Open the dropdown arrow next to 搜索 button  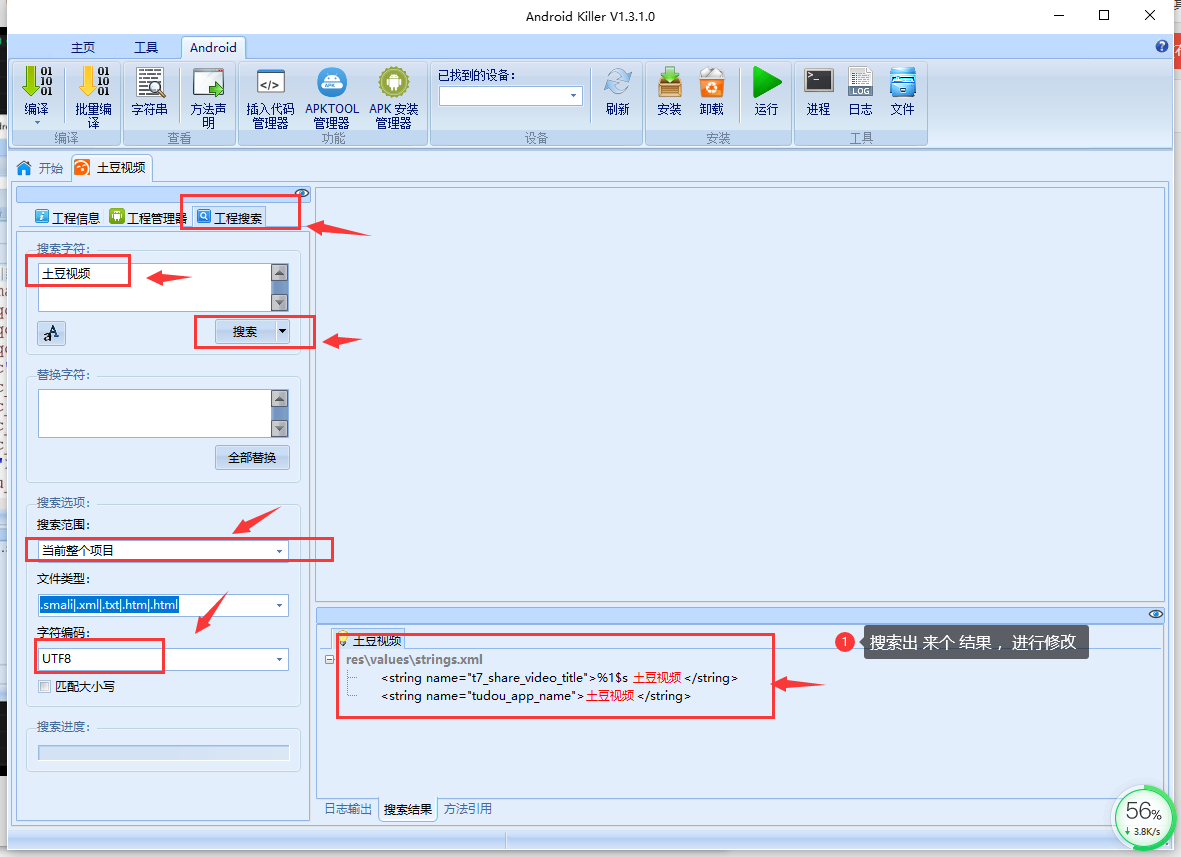click(282, 331)
